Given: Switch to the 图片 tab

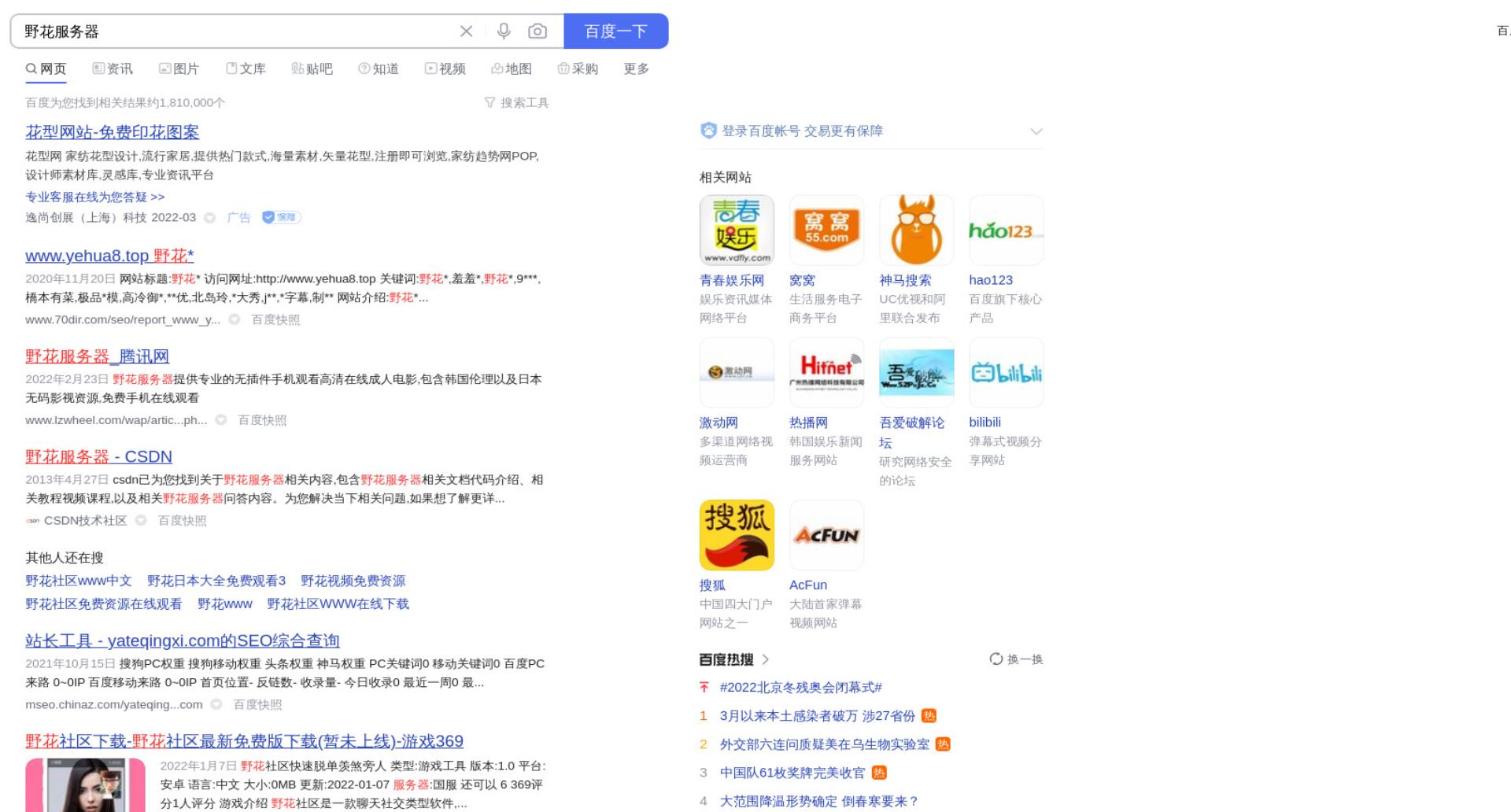Looking at the screenshot, I should pyautogui.click(x=179, y=69).
